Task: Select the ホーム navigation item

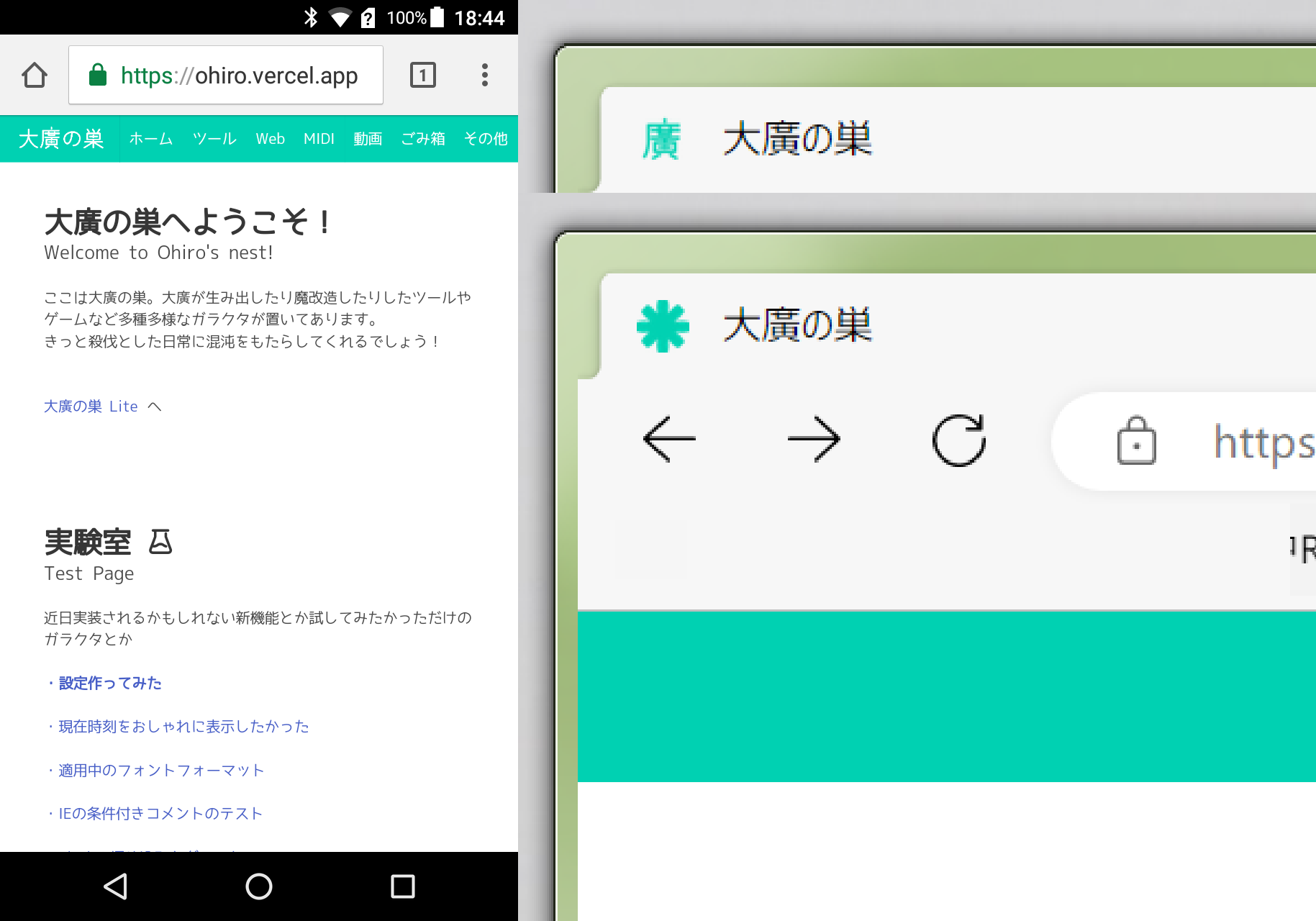Action: [151, 139]
